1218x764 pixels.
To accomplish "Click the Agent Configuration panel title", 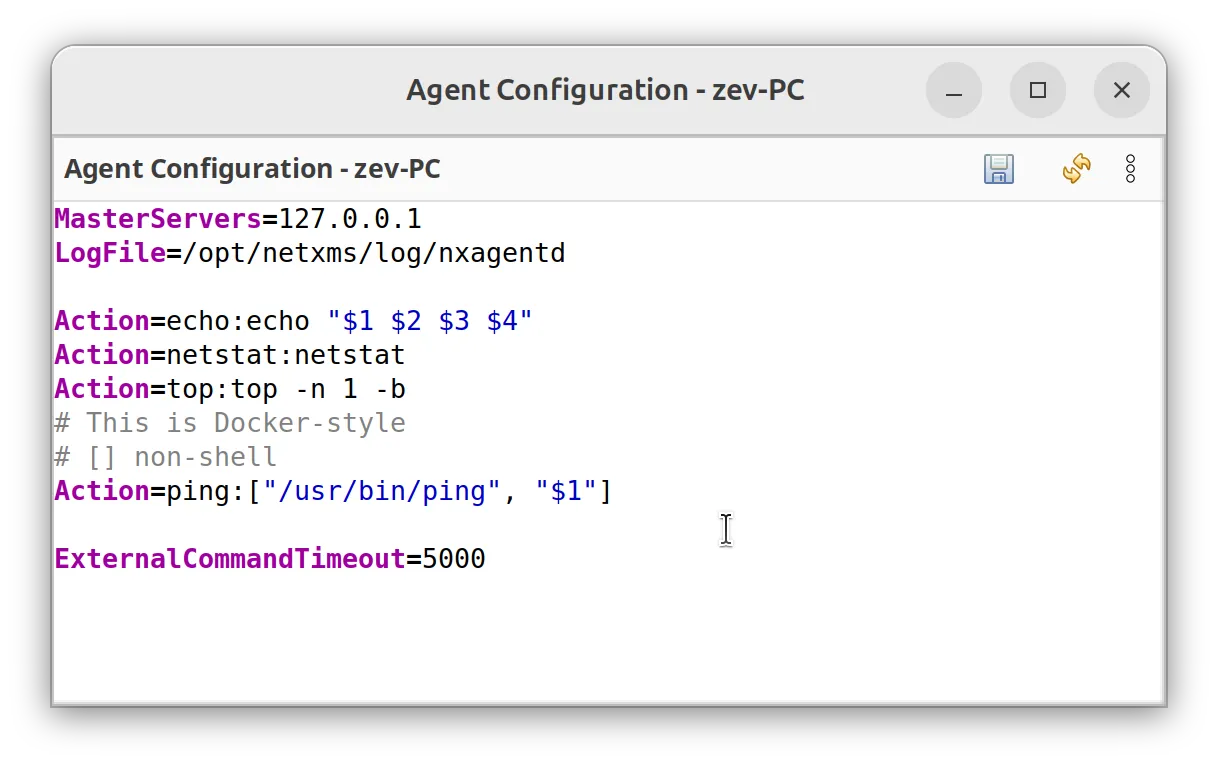I will [252, 169].
